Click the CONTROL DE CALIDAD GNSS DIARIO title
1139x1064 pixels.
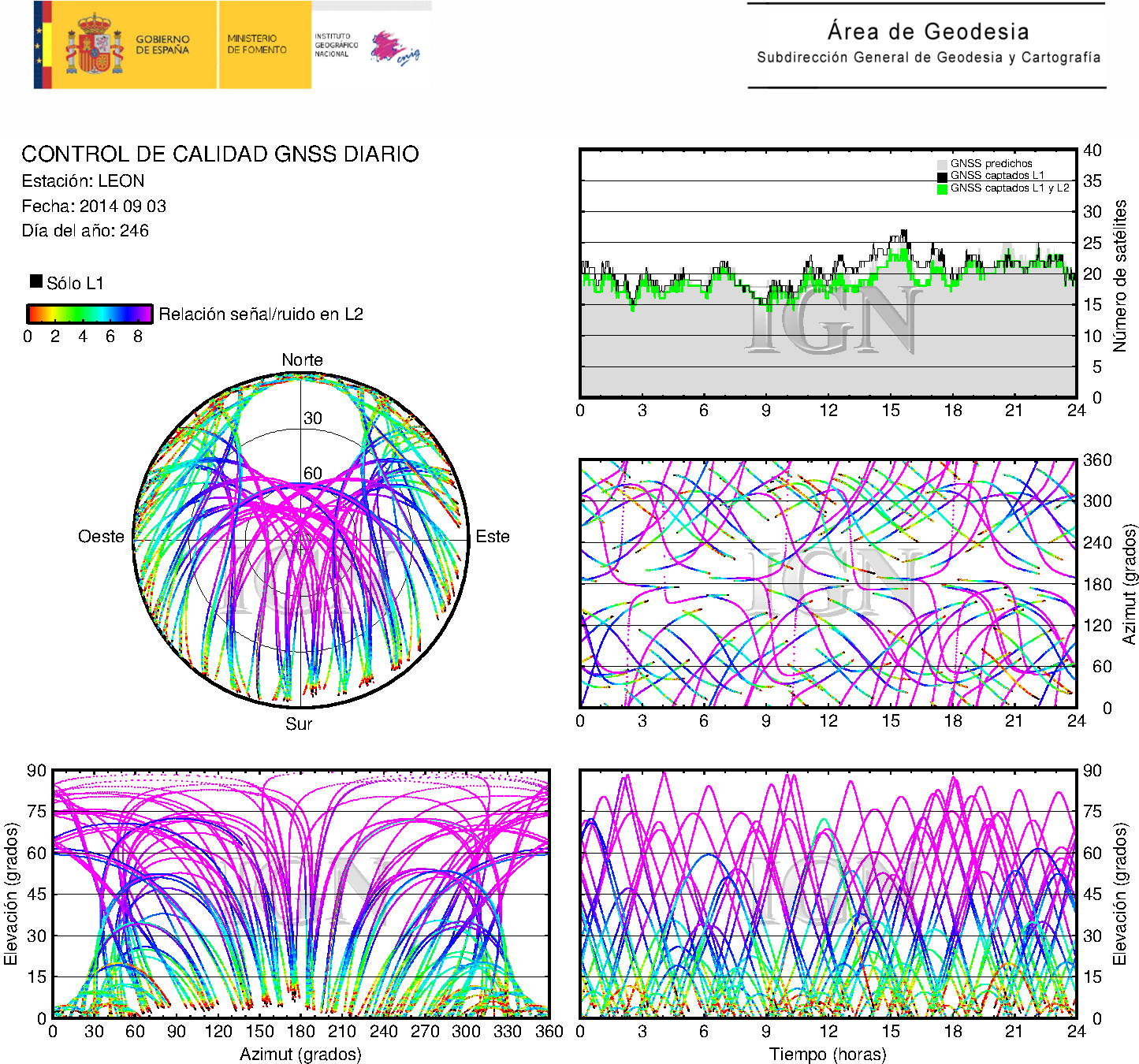(x=220, y=154)
